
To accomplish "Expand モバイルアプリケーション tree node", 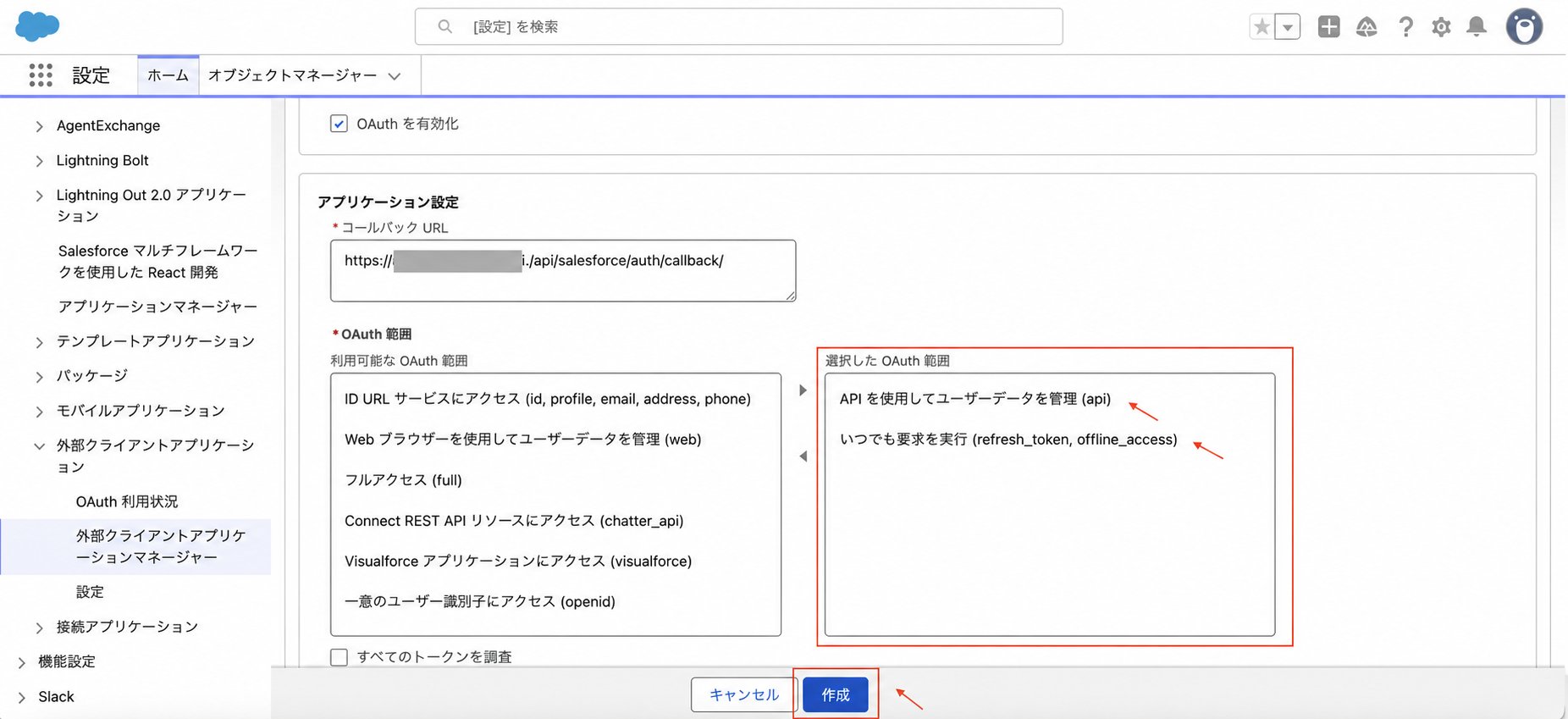I will pos(39,412).
